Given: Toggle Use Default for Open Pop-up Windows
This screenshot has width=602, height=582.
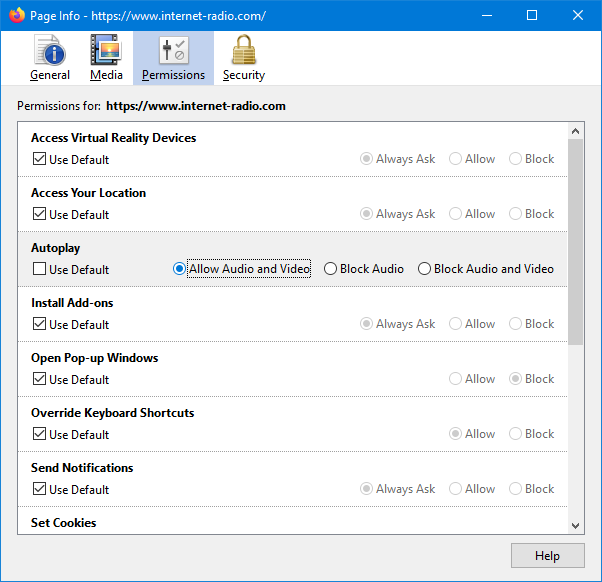Looking at the screenshot, I should tap(40, 379).
